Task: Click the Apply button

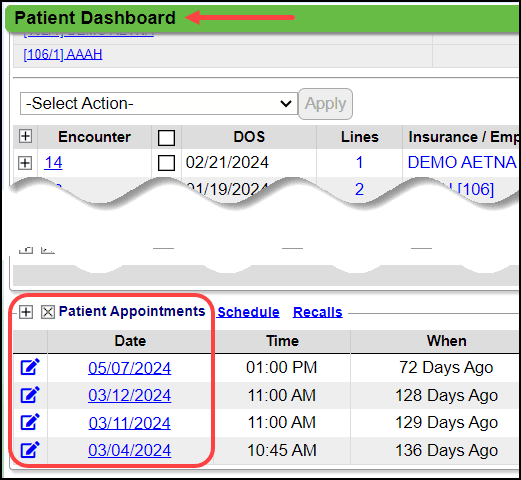Action: pos(325,104)
